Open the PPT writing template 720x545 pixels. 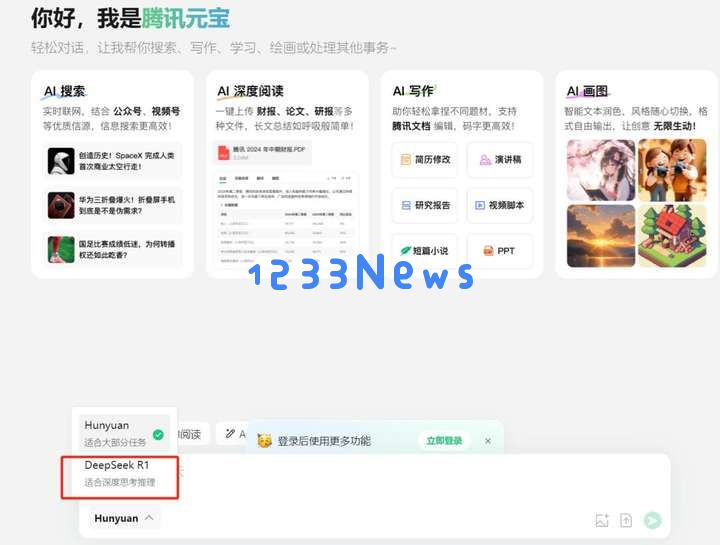click(500, 251)
